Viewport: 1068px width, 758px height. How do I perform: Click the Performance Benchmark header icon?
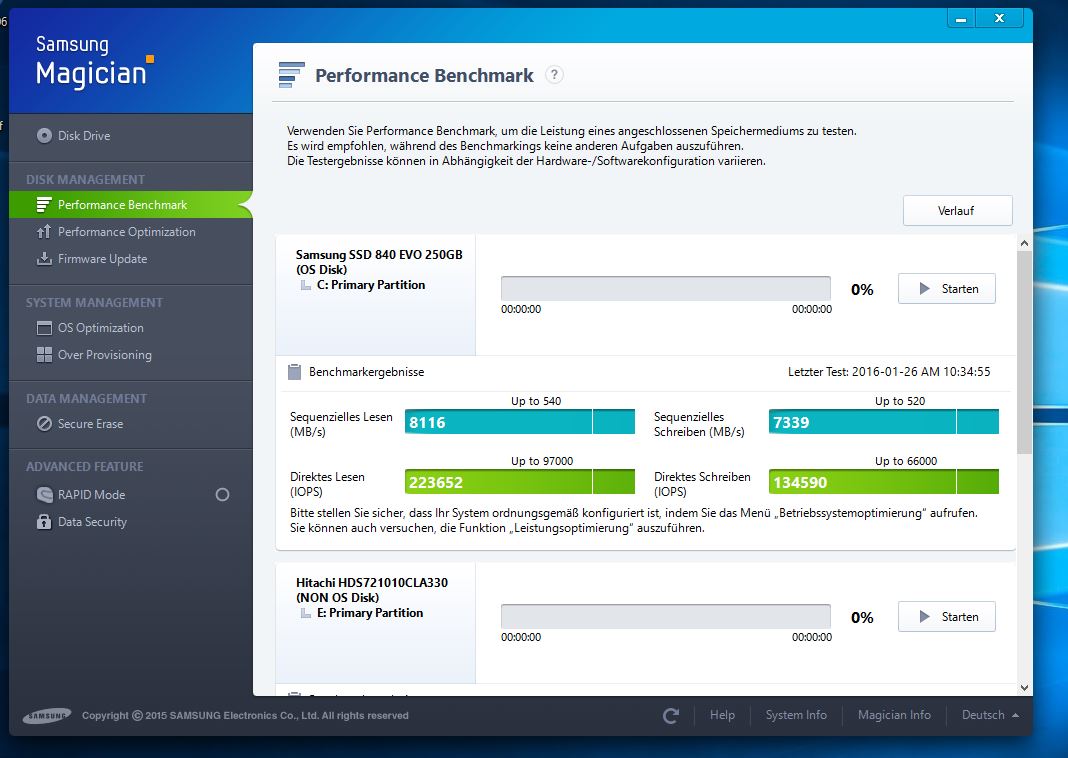point(292,75)
